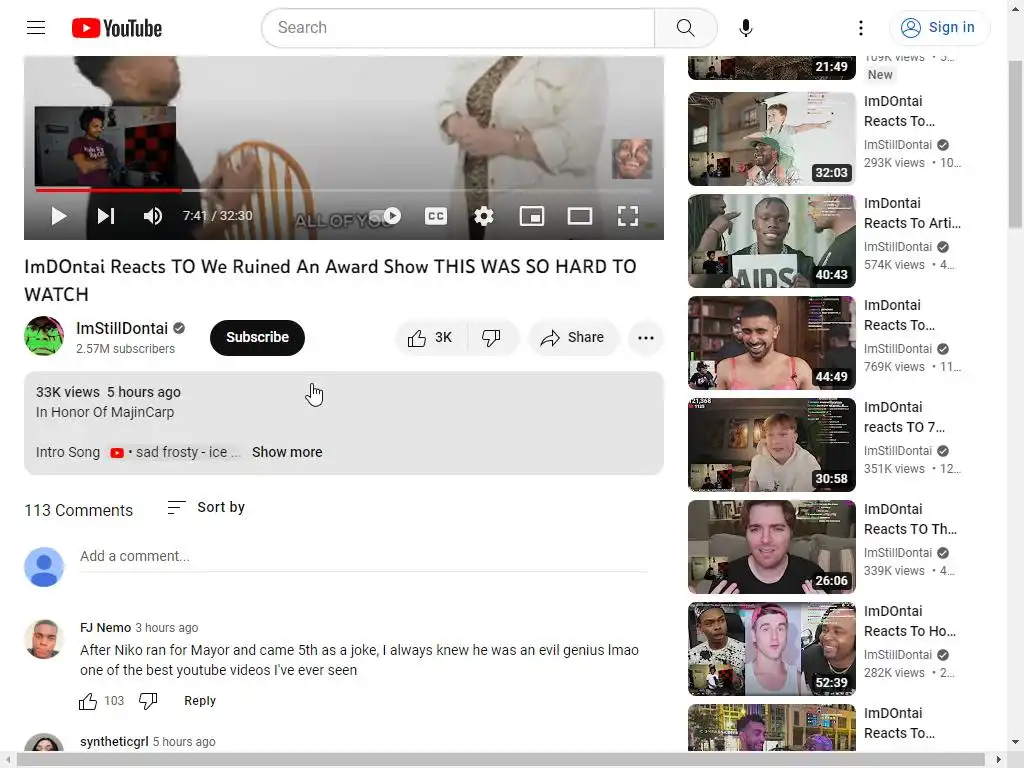Focus the Search input field
The image size is (1024, 768).
point(458,27)
